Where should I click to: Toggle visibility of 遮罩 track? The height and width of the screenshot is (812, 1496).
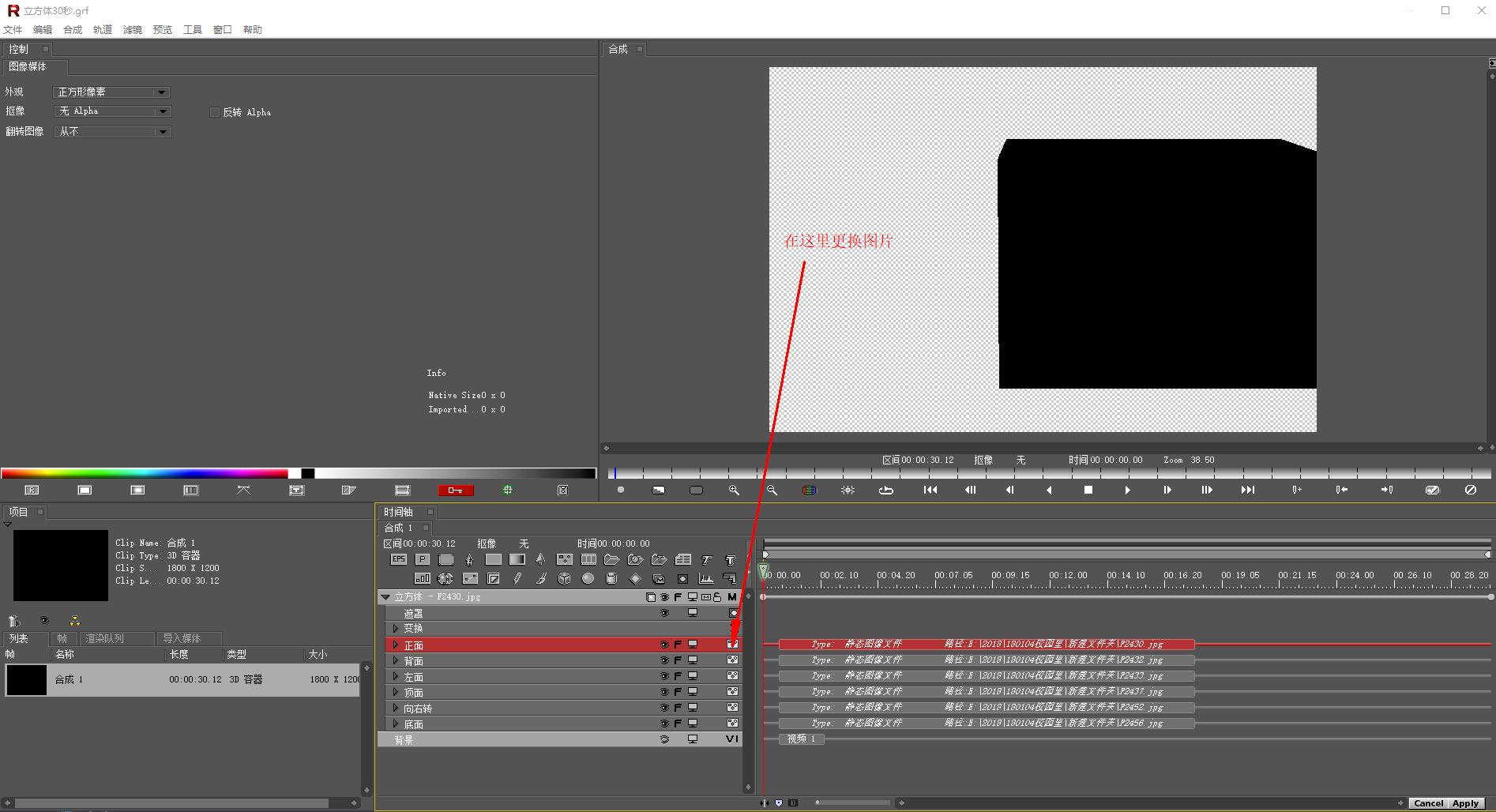click(664, 613)
